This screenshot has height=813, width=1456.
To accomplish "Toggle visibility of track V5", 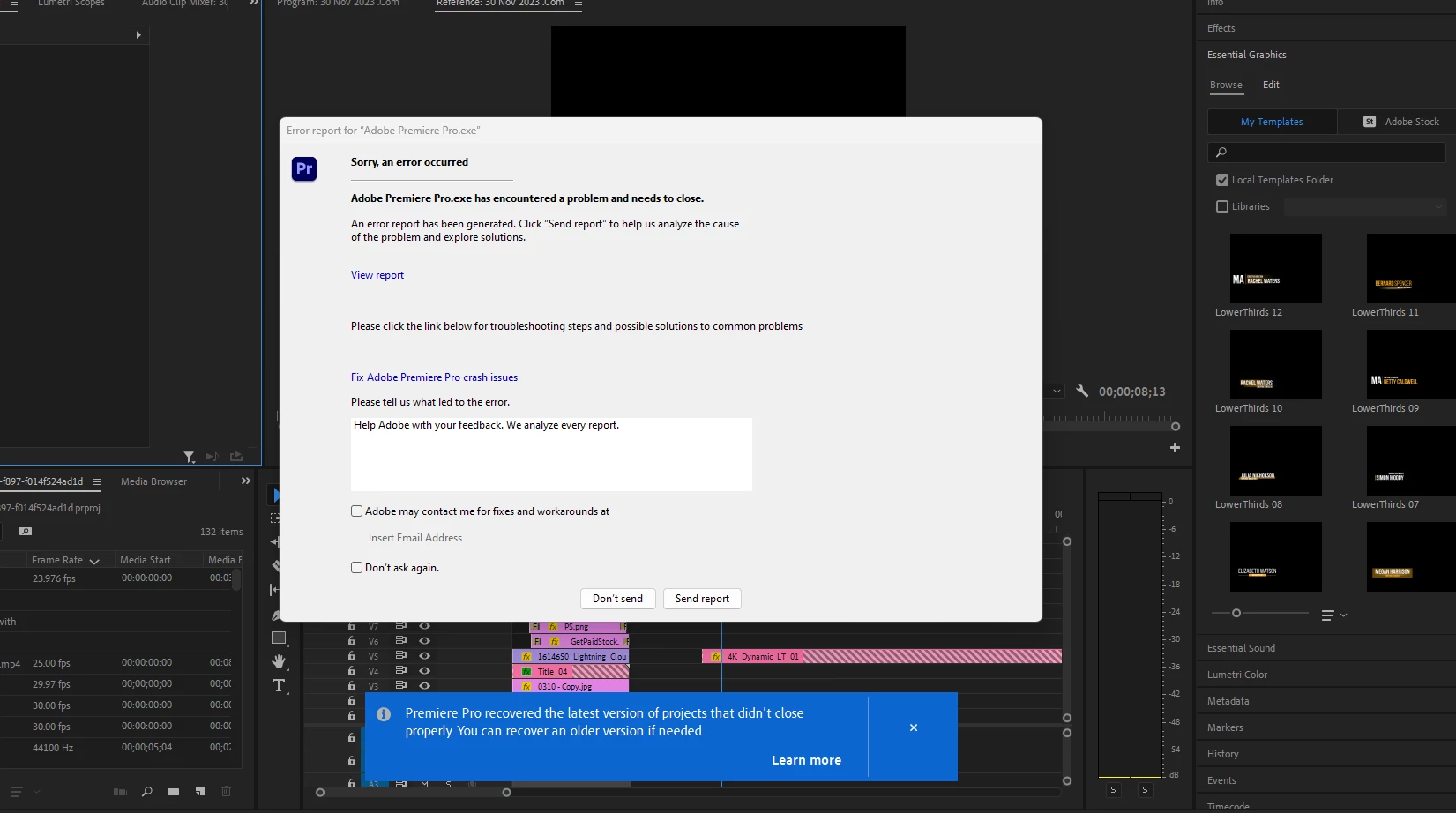I will (424, 656).
